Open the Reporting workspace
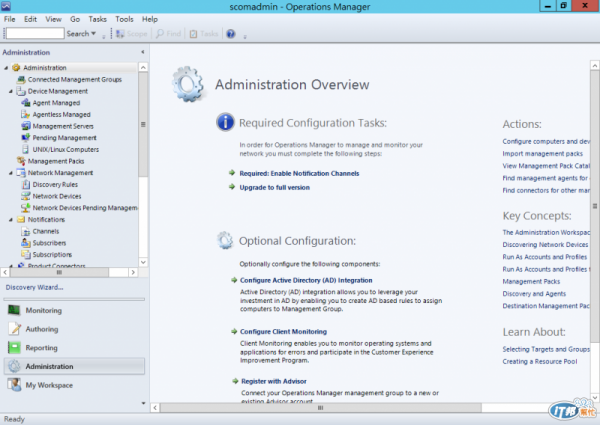 [x=75, y=348]
